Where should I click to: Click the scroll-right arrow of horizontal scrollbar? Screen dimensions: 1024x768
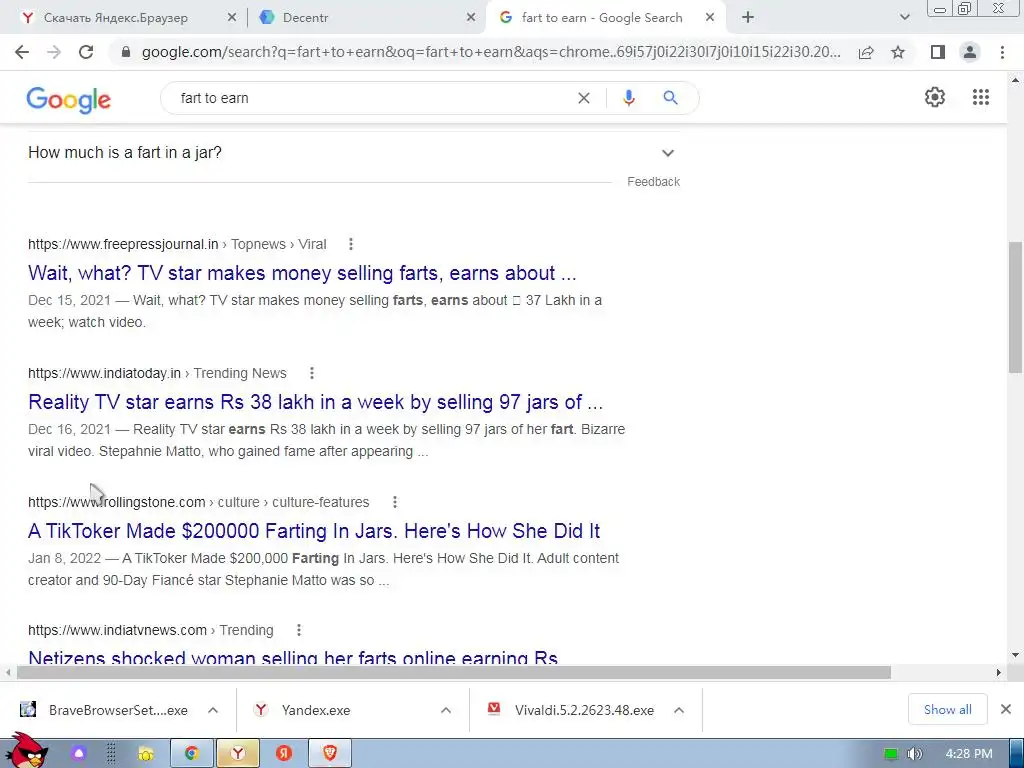click(999, 673)
